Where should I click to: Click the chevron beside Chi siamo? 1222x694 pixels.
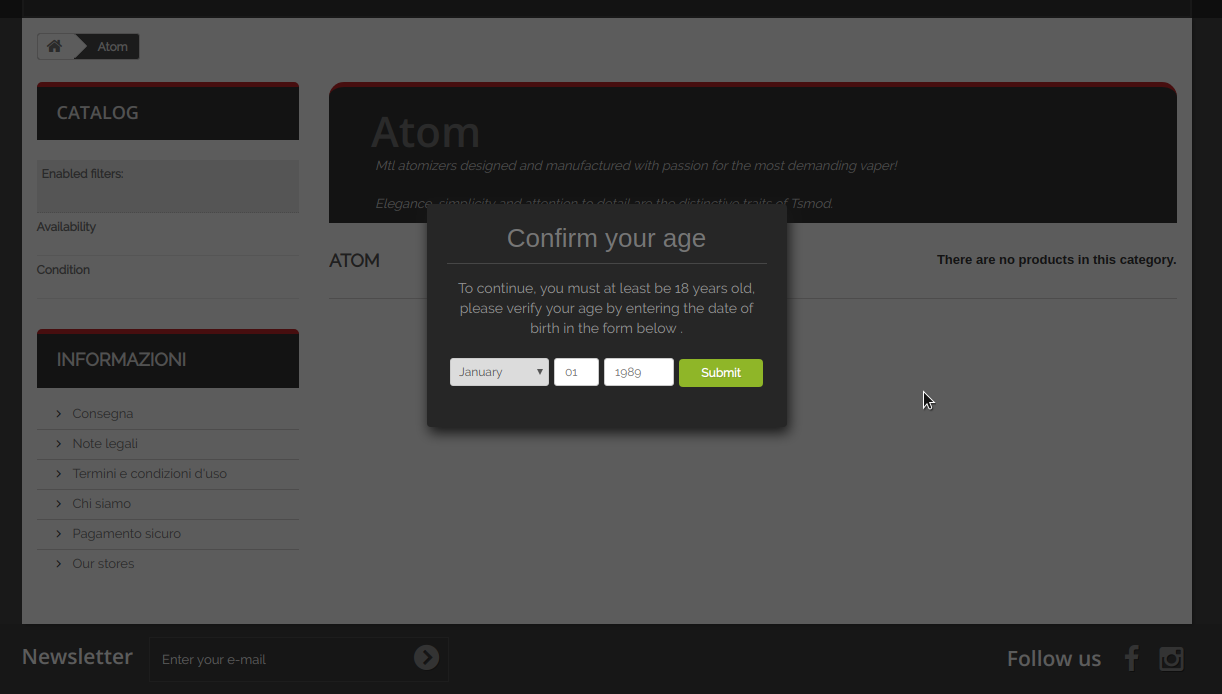59,504
